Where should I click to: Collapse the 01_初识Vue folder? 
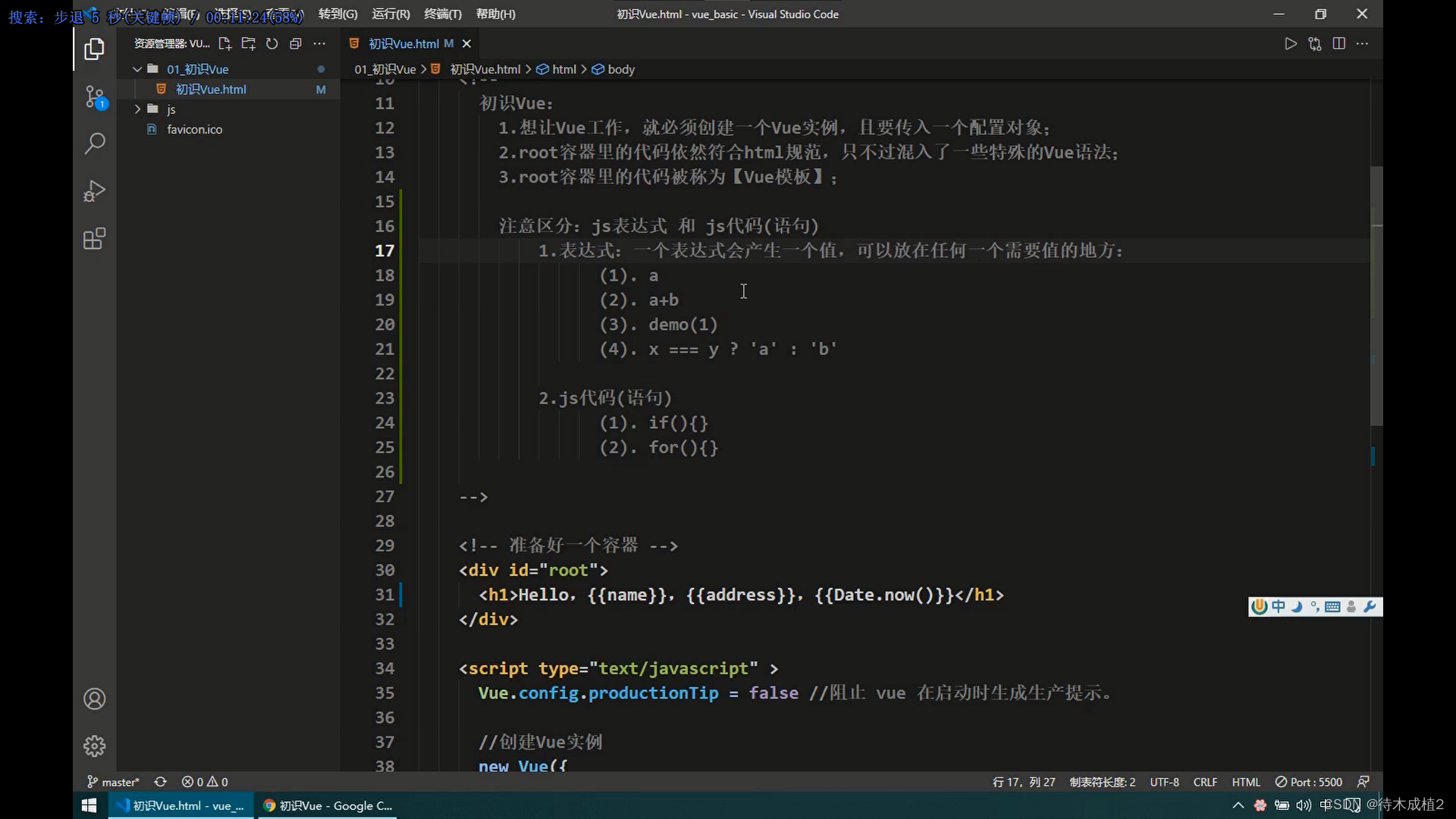pyautogui.click(x=227, y=69)
